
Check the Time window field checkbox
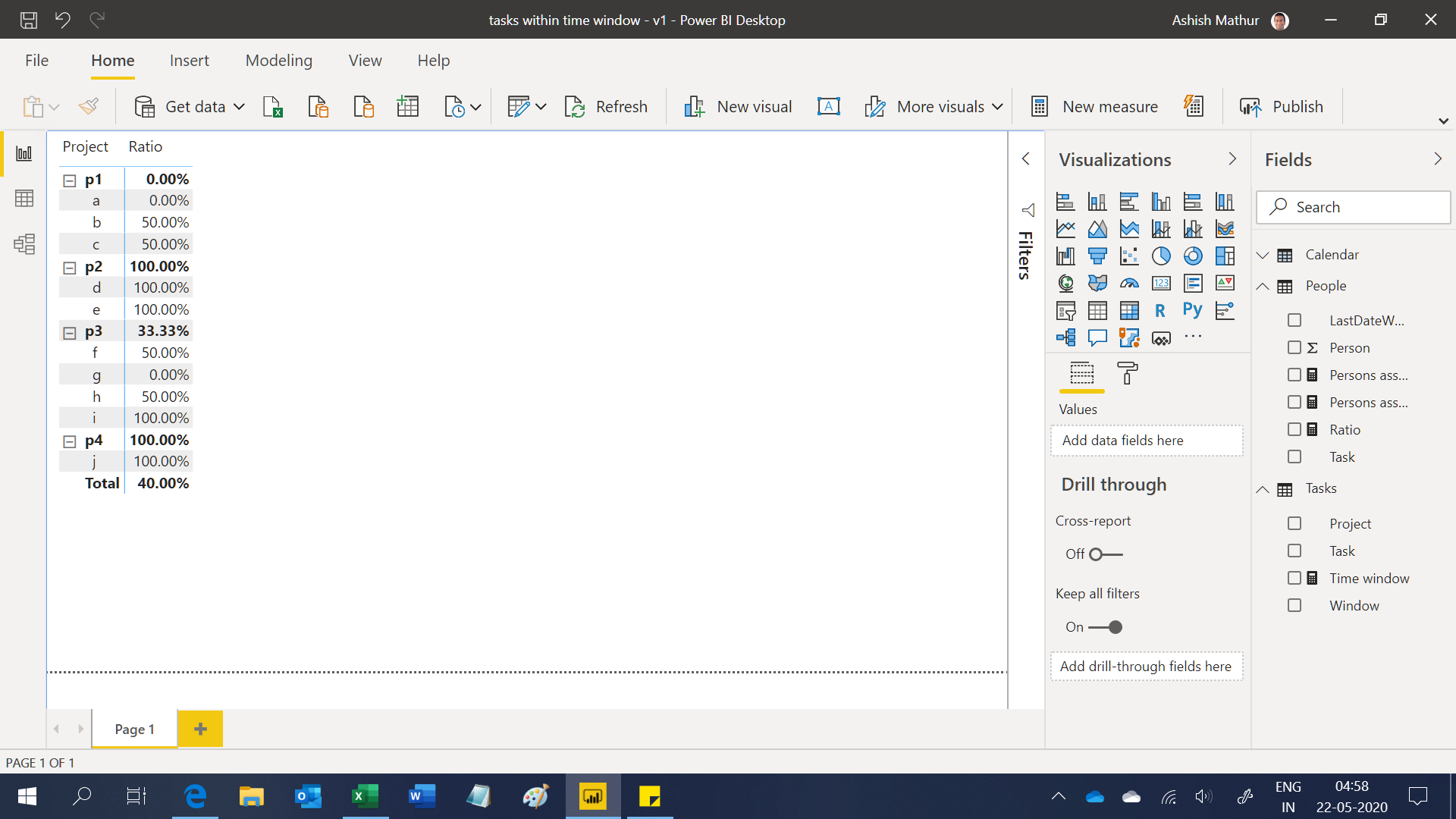[x=1294, y=579]
